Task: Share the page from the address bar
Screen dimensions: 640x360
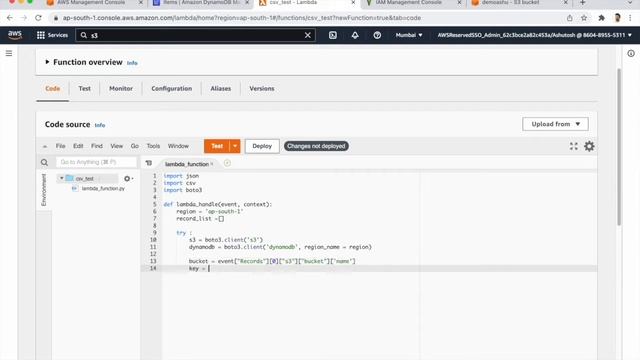Action: tap(569, 18)
